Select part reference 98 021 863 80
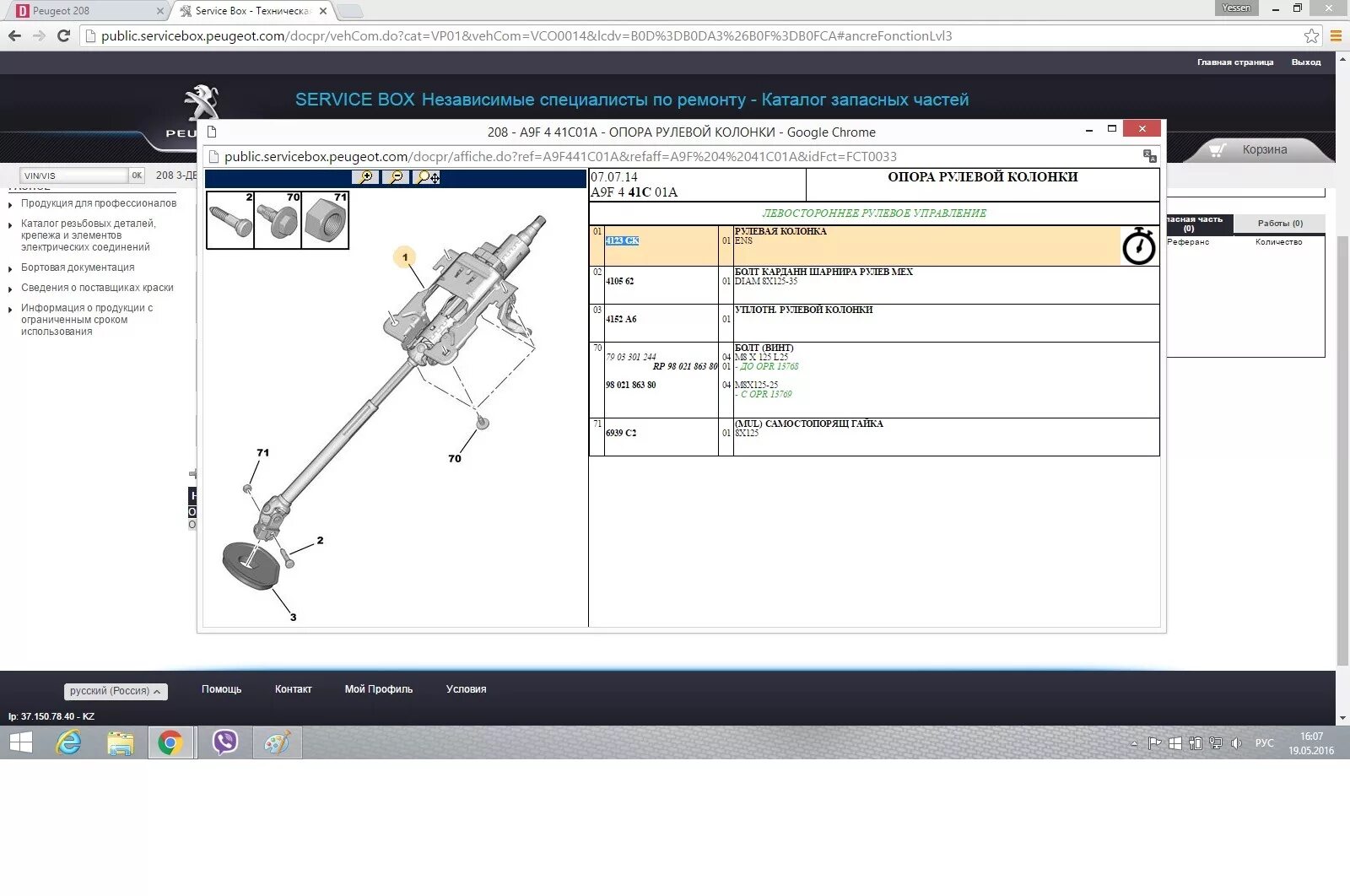The width and height of the screenshot is (1350, 896). click(630, 385)
